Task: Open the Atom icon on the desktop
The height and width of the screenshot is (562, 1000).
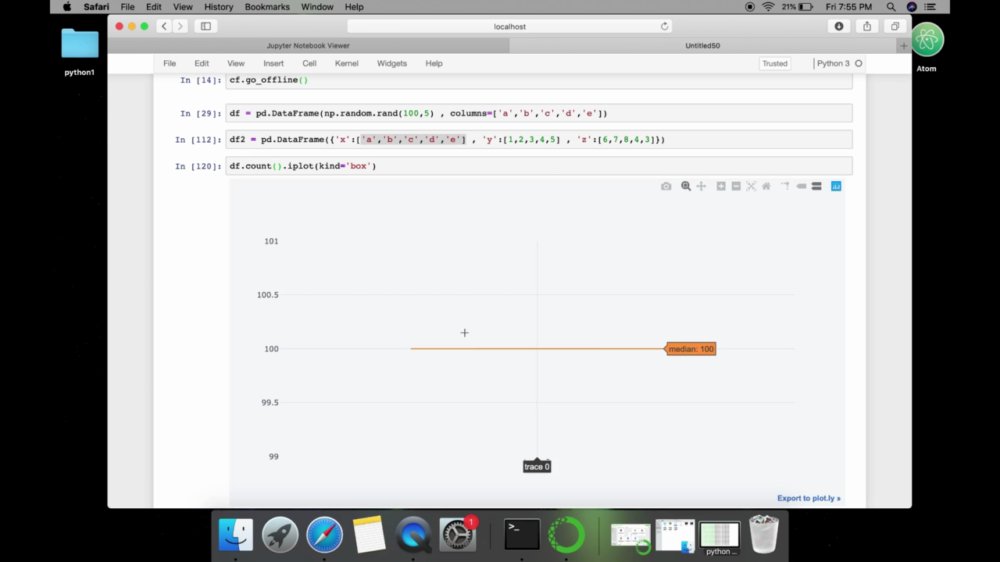Action: click(x=927, y=40)
